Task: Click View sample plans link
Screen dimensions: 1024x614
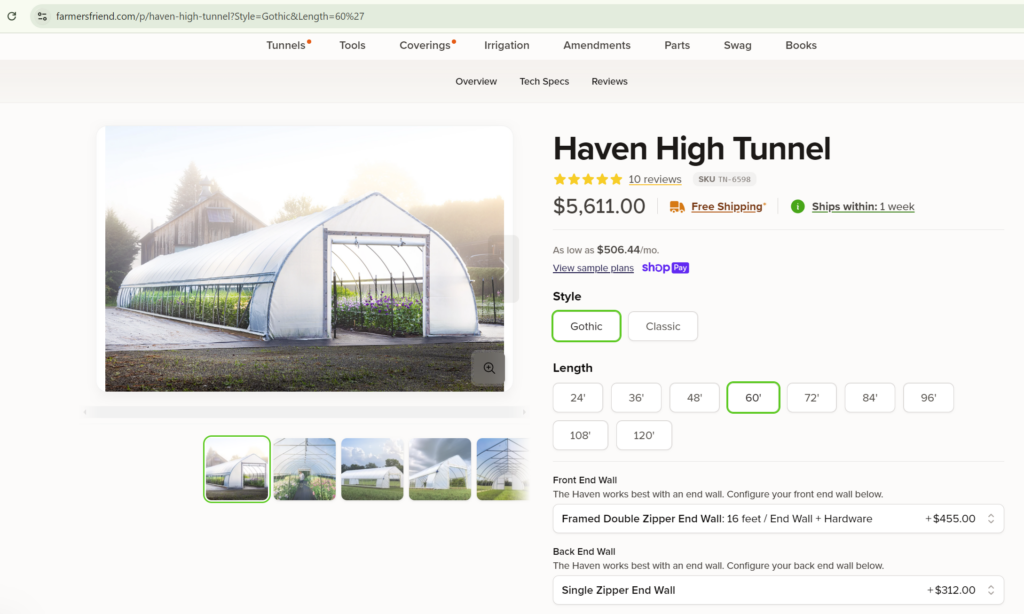Action: click(x=593, y=268)
